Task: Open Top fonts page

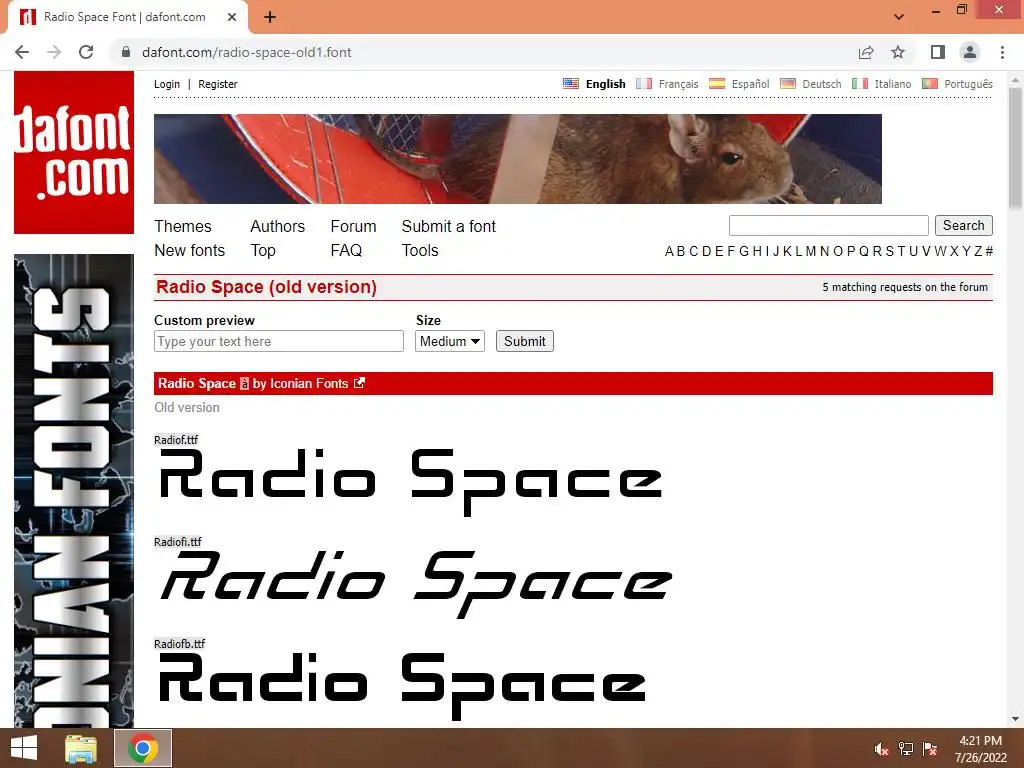Action: 263,251
